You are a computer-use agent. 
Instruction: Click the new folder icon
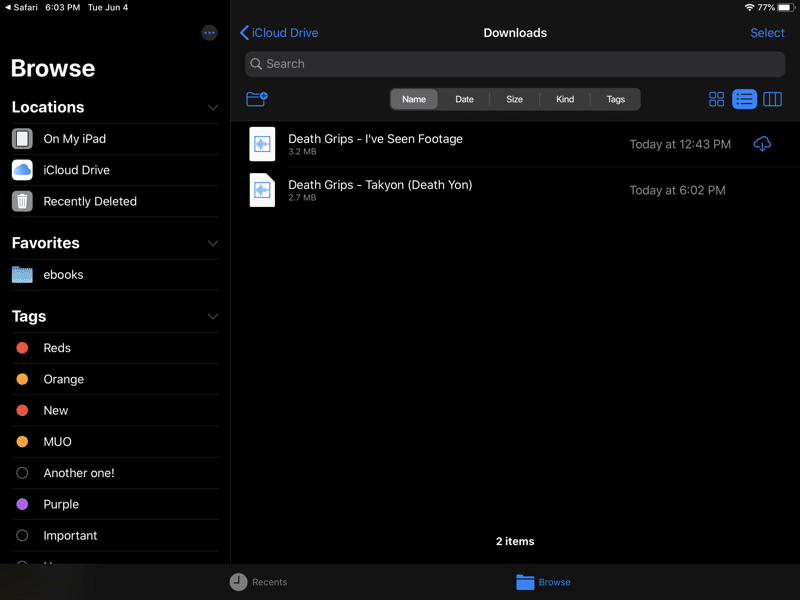click(x=256, y=99)
